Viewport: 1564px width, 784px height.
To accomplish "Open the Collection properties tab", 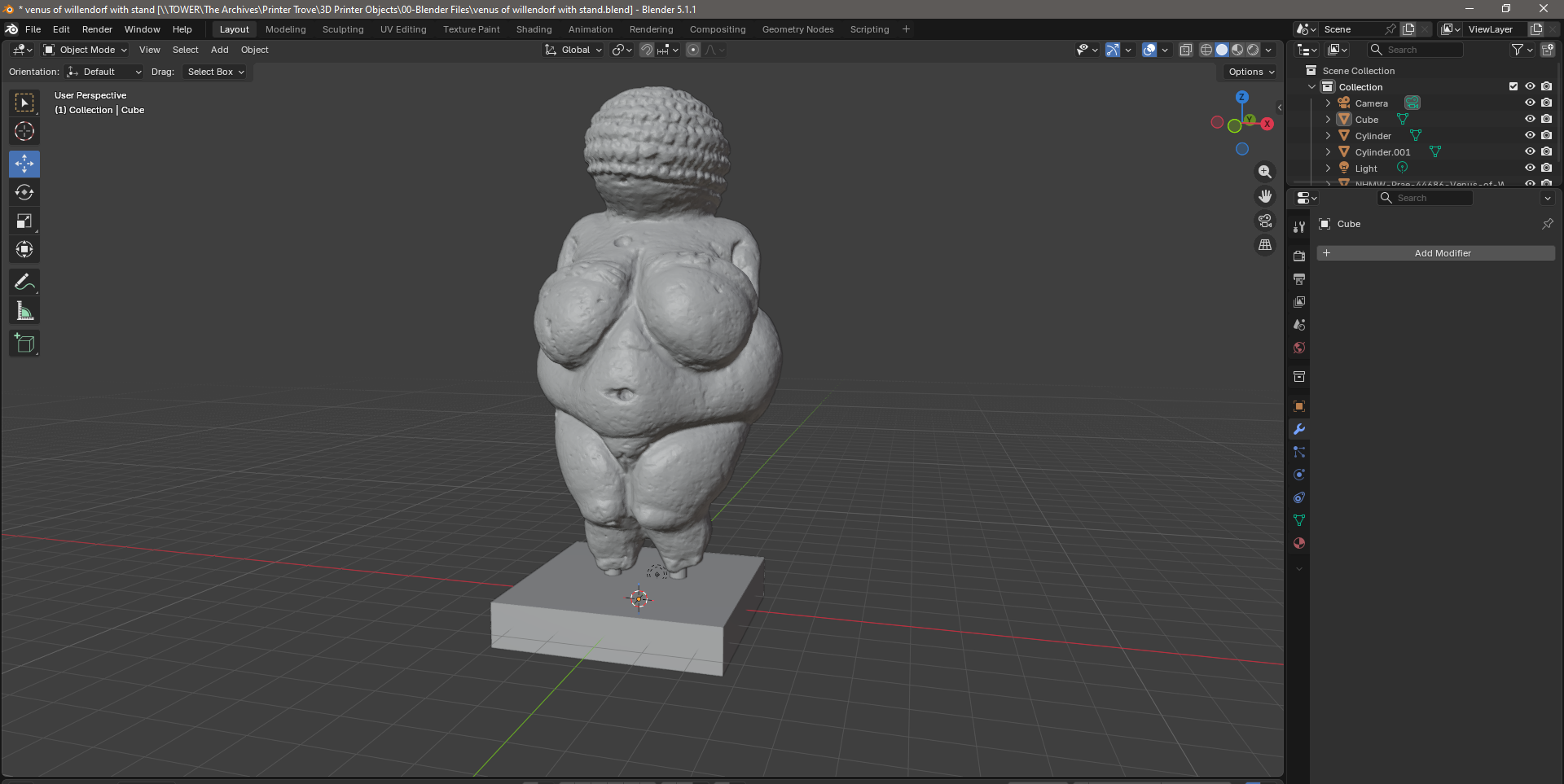I will [x=1299, y=377].
